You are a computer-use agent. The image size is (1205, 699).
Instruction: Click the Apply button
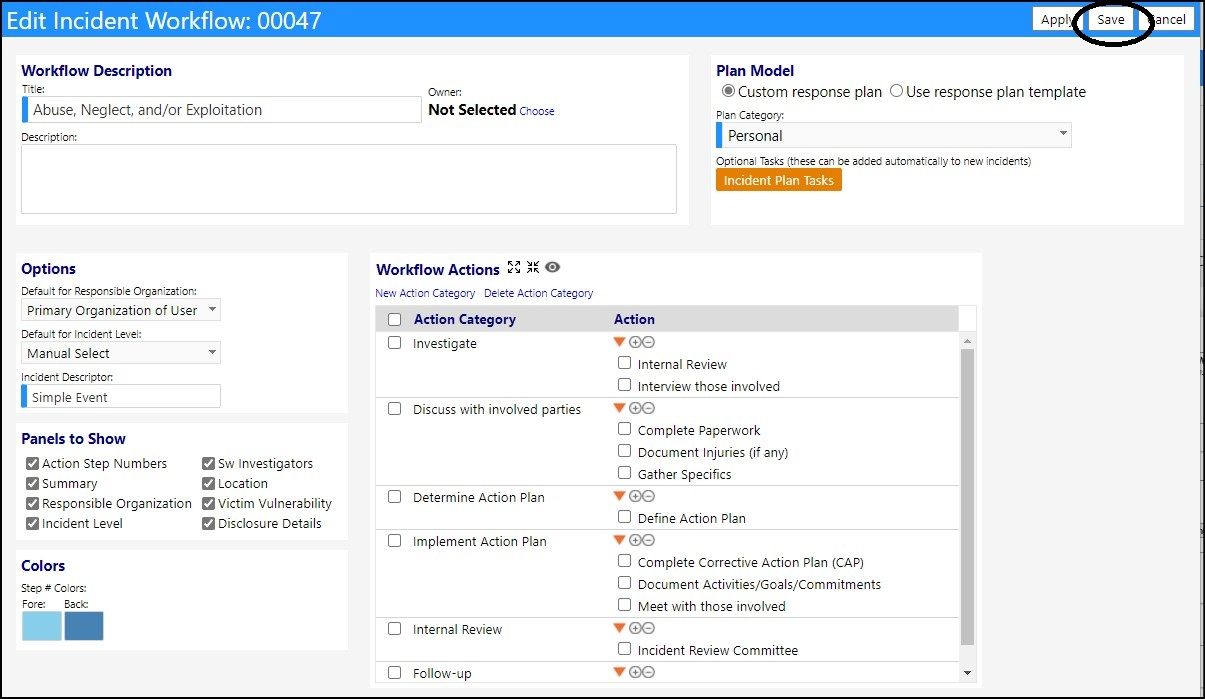1056,20
